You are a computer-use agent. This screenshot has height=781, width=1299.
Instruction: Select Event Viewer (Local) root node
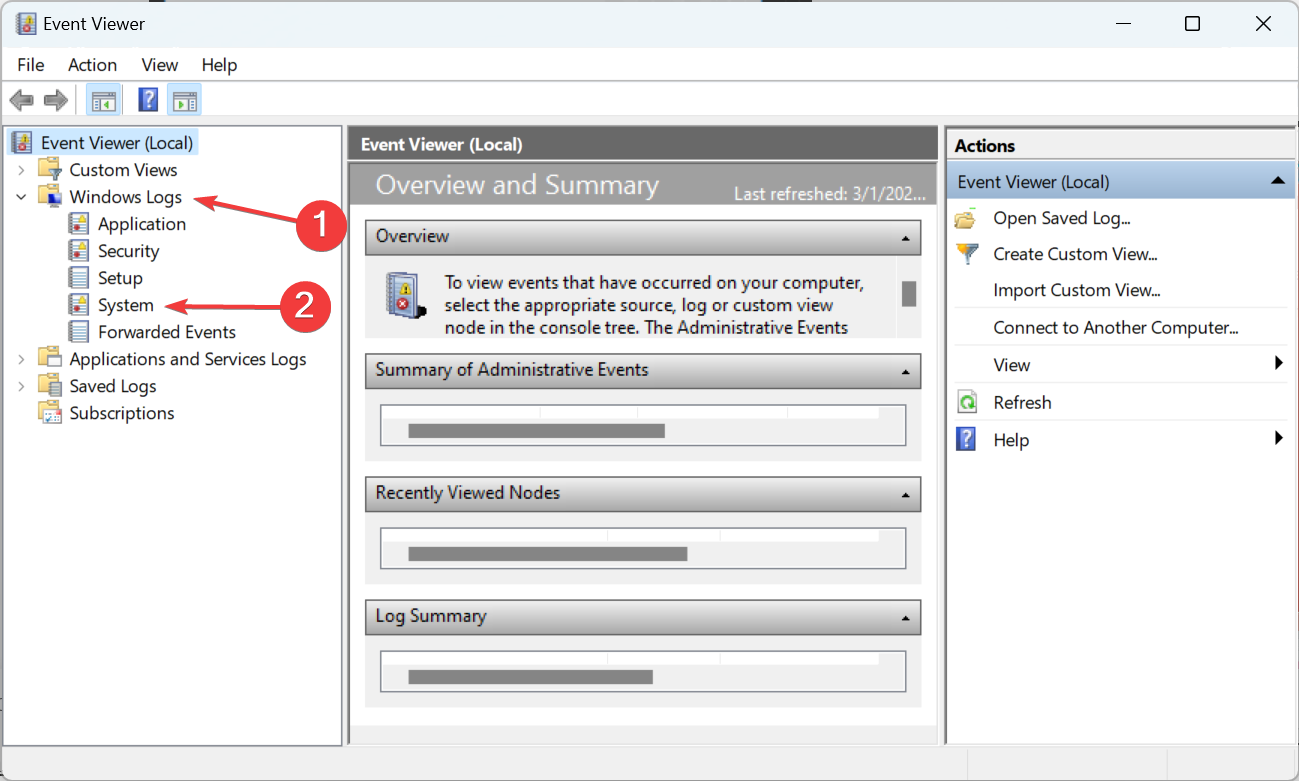pyautogui.click(x=117, y=143)
